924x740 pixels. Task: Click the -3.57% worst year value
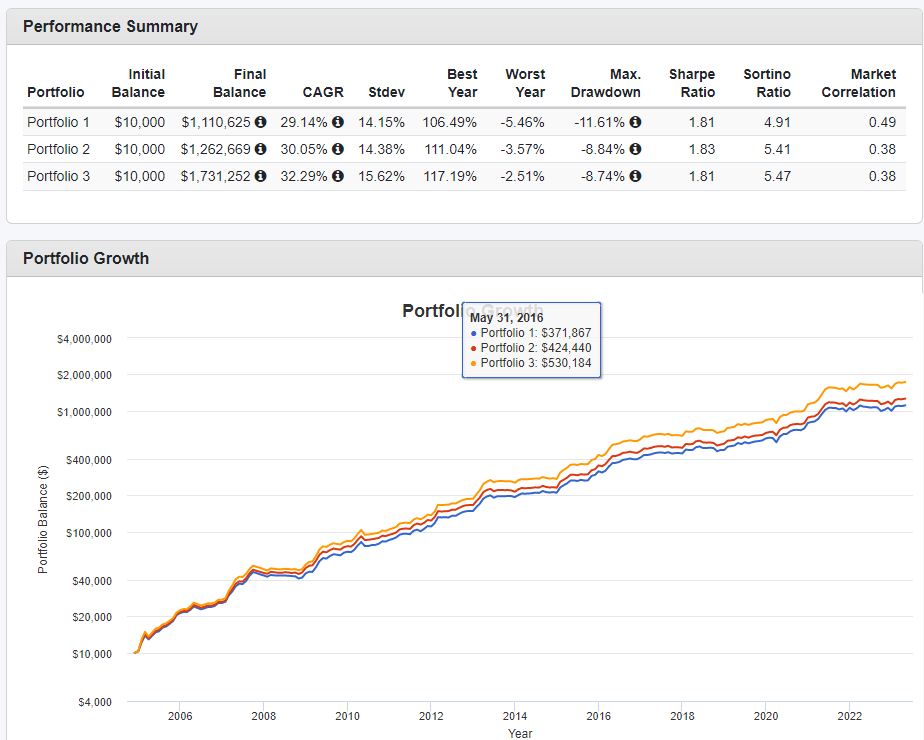tap(523, 150)
